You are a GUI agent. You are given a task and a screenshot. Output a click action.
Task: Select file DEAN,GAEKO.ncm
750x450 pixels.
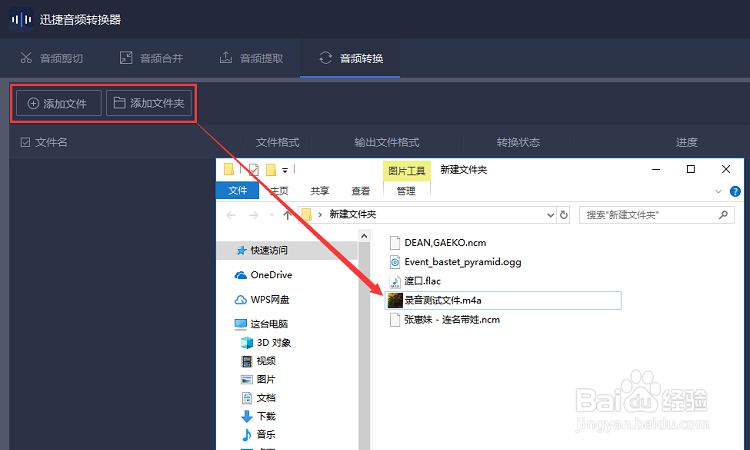click(x=445, y=242)
